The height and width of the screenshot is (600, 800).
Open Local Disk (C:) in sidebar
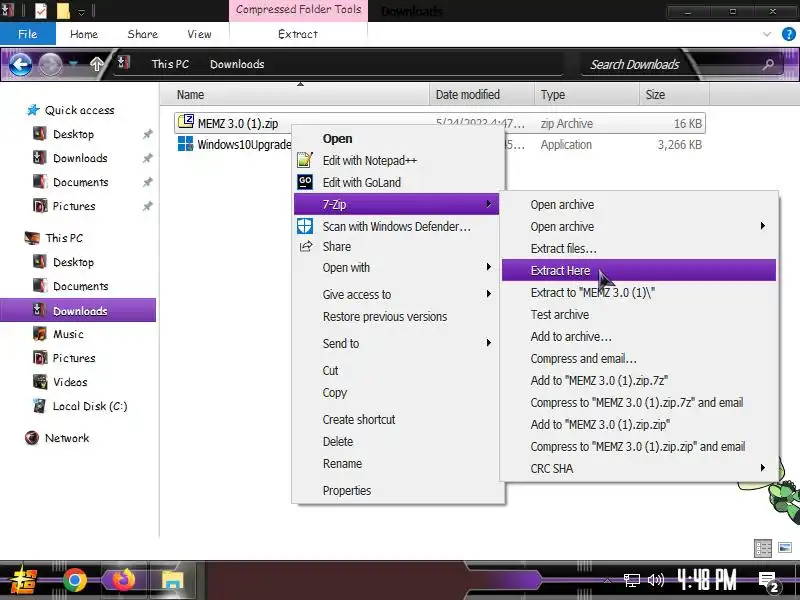tap(90, 406)
